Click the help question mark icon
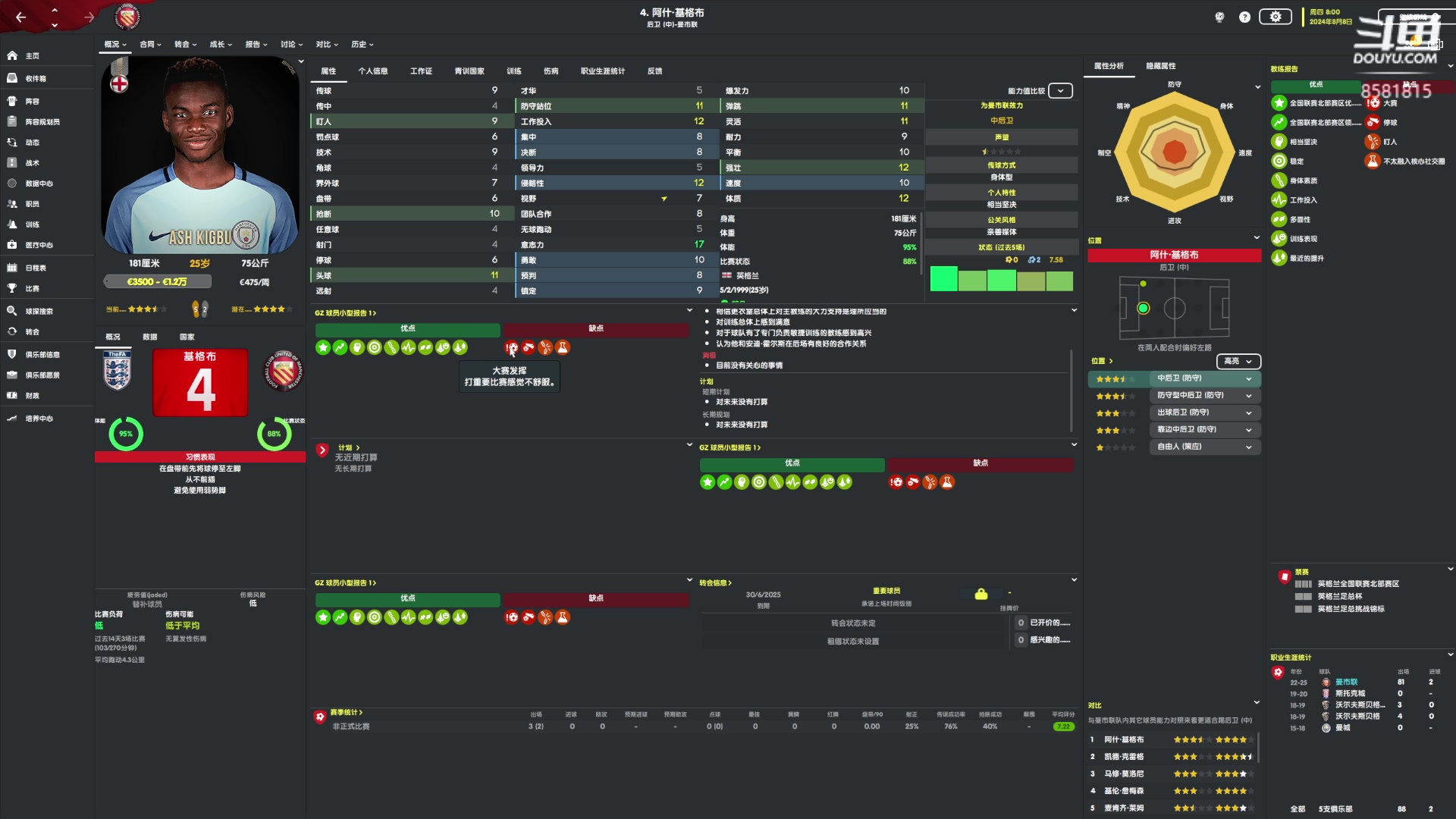Image resolution: width=1456 pixels, height=819 pixels. pyautogui.click(x=1244, y=17)
